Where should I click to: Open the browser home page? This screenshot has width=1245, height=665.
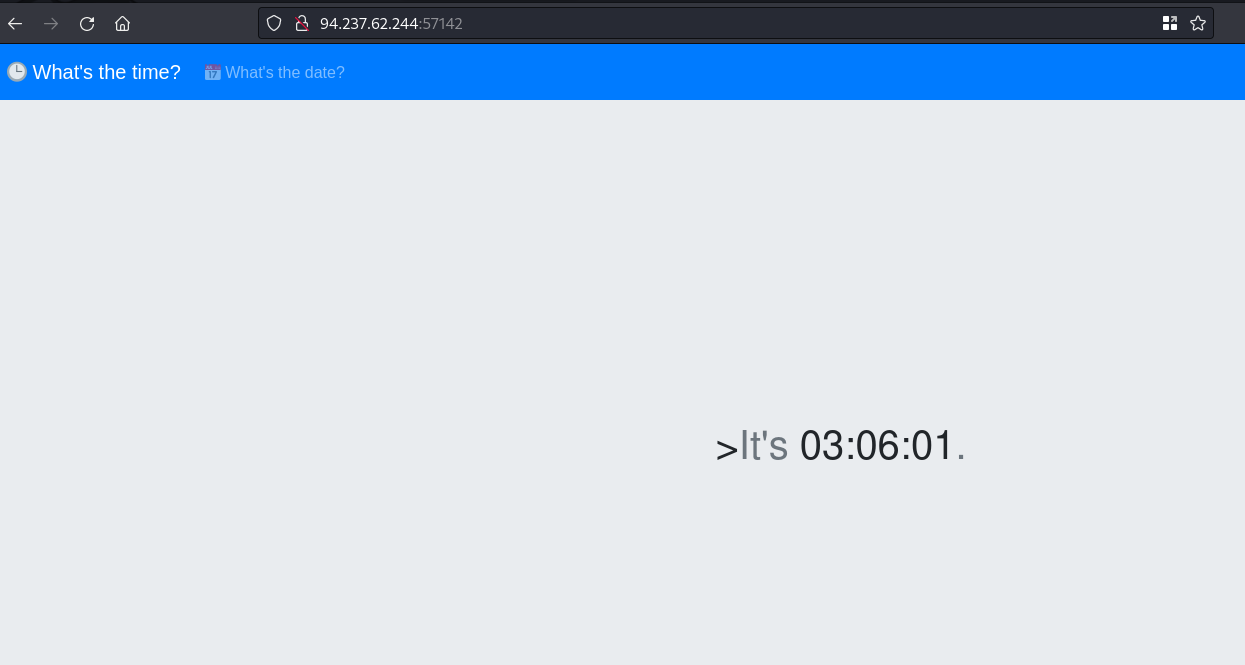click(x=123, y=23)
